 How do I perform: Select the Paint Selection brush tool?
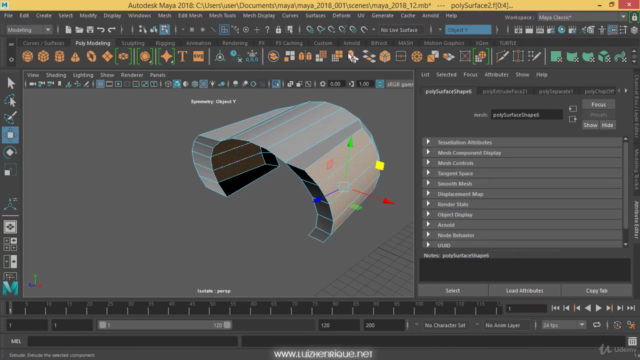coord(10,118)
